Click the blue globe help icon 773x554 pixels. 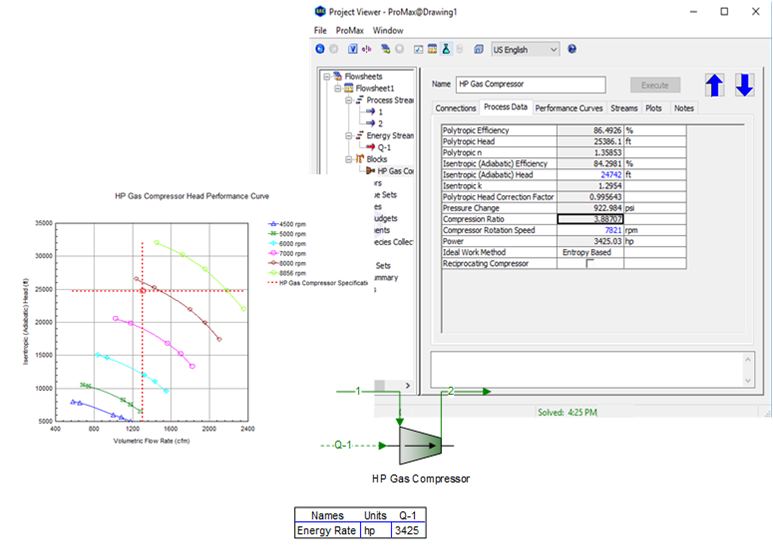tap(572, 49)
